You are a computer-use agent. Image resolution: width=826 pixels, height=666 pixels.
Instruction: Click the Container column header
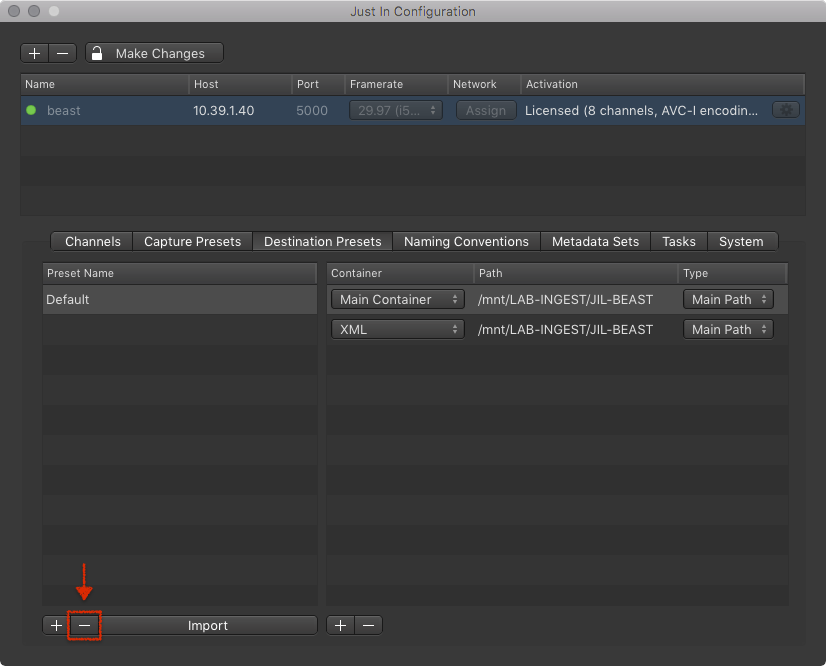click(400, 273)
